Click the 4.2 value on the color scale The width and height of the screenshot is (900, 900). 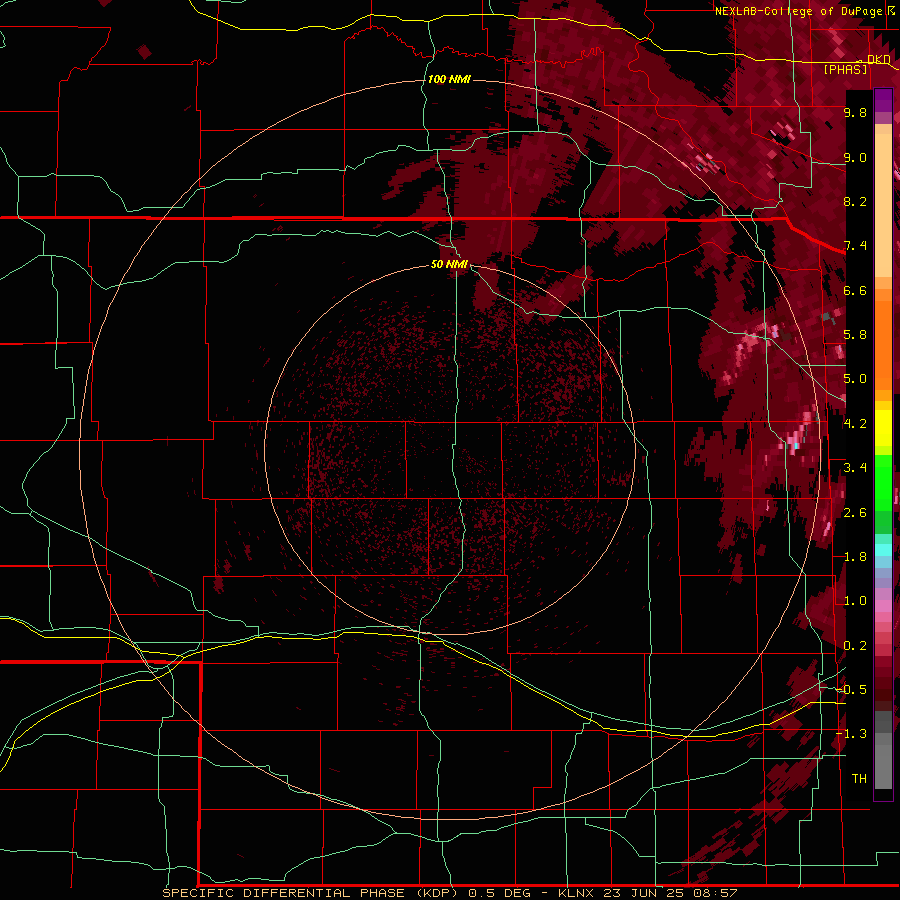tap(855, 424)
